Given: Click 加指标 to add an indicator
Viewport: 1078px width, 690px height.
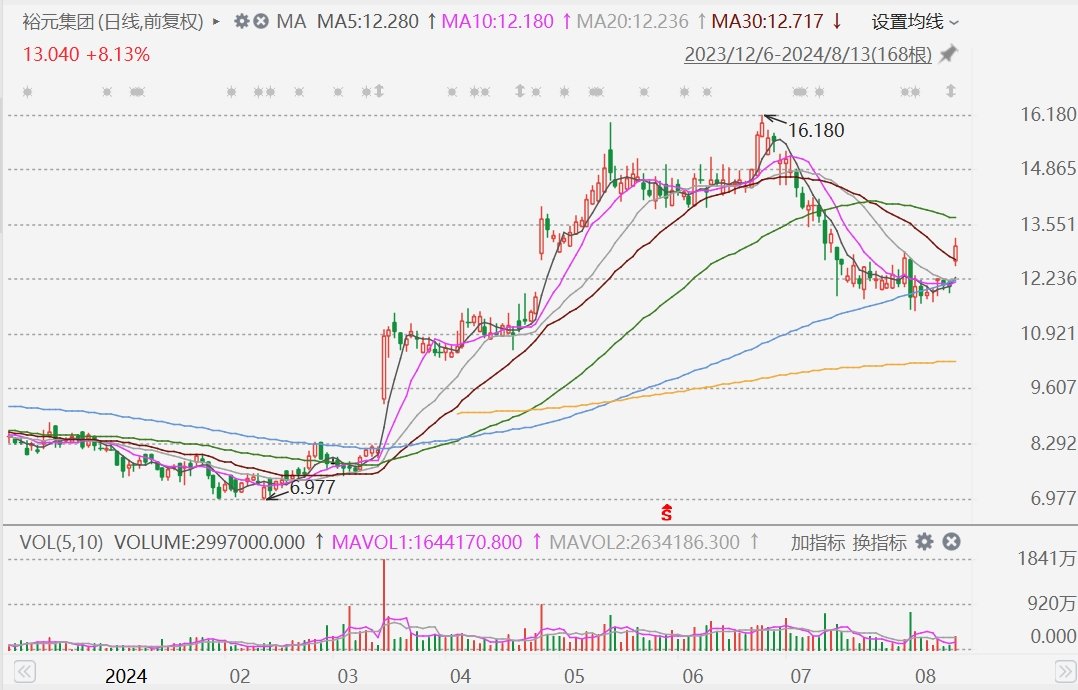Looking at the screenshot, I should [818, 542].
